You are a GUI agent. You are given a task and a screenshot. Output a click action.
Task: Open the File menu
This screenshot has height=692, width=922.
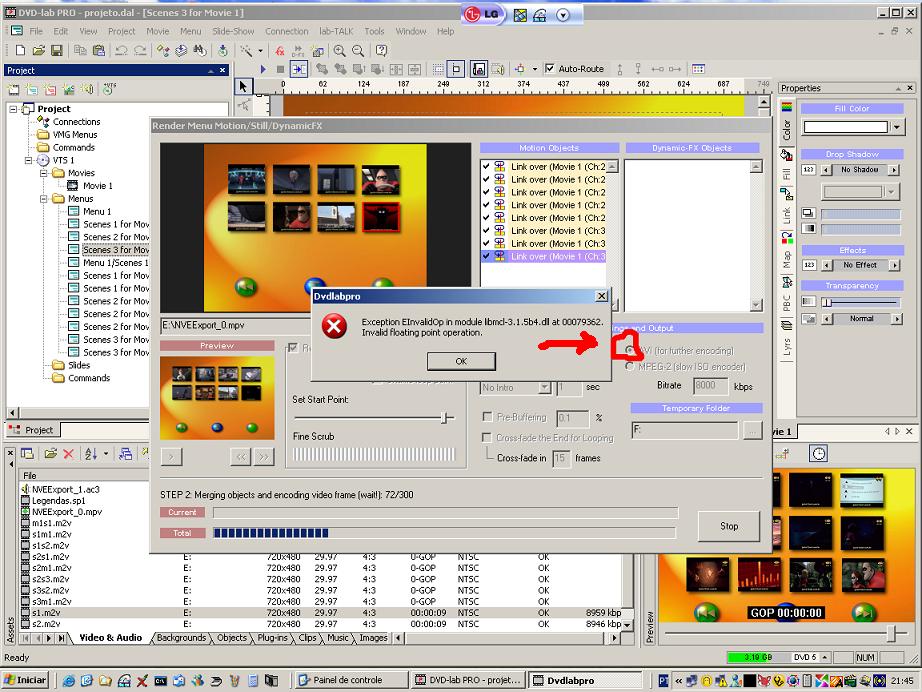pyautogui.click(x=36, y=31)
